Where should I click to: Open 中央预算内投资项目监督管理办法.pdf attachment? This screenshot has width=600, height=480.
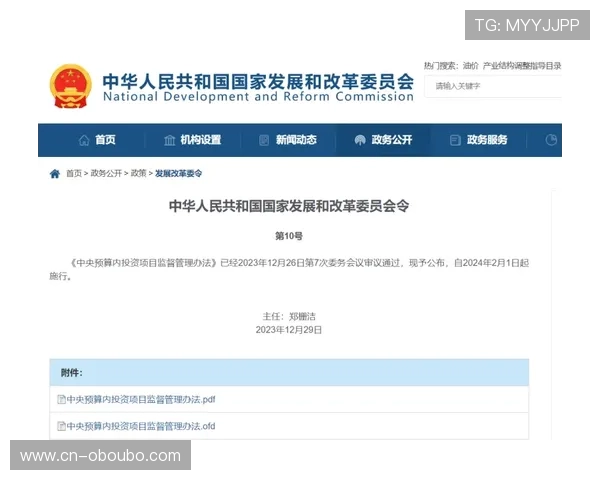click(x=141, y=400)
